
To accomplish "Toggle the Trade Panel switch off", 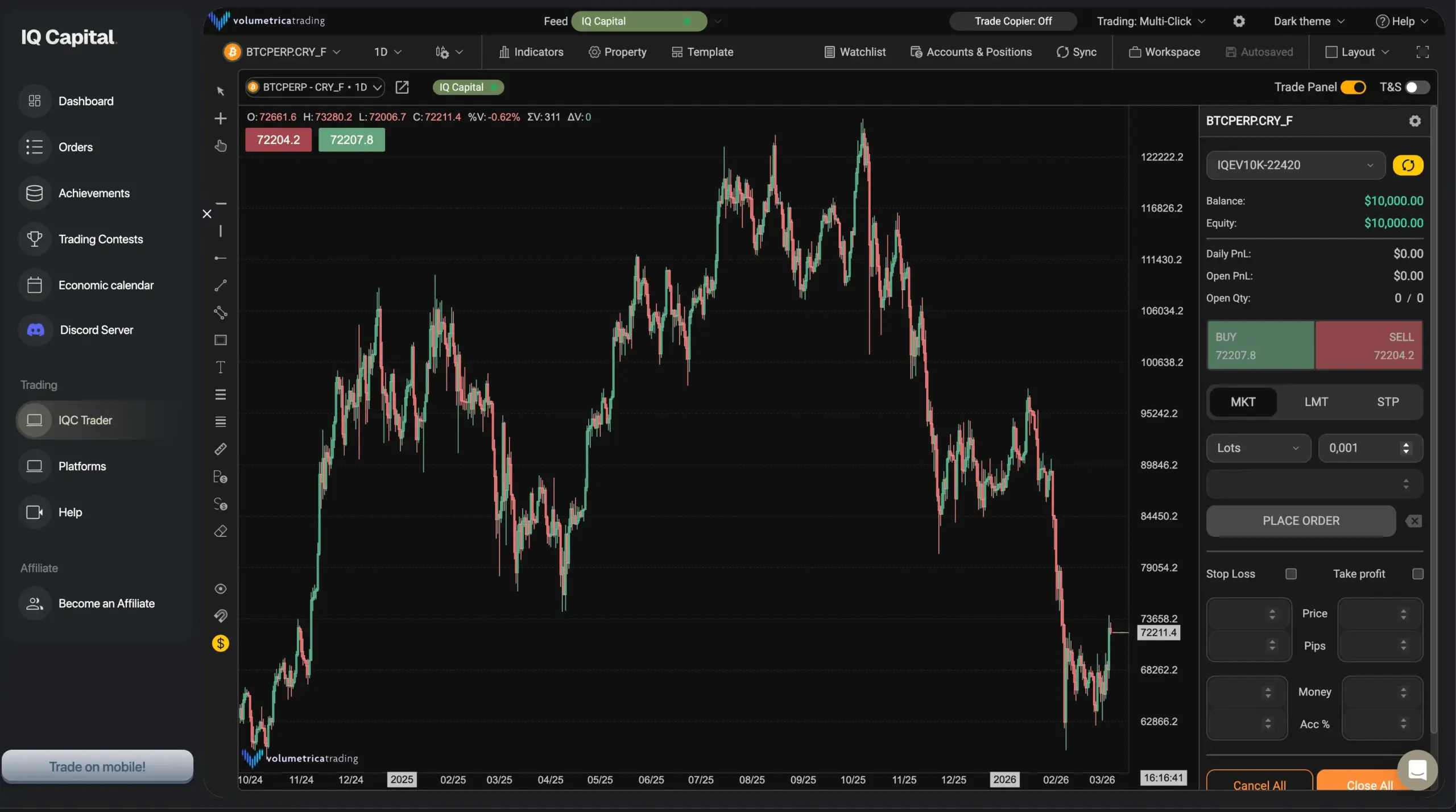I will coord(1353,88).
